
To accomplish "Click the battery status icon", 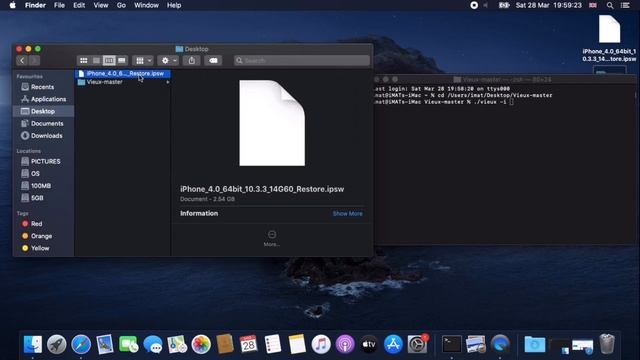I will click(504, 5).
